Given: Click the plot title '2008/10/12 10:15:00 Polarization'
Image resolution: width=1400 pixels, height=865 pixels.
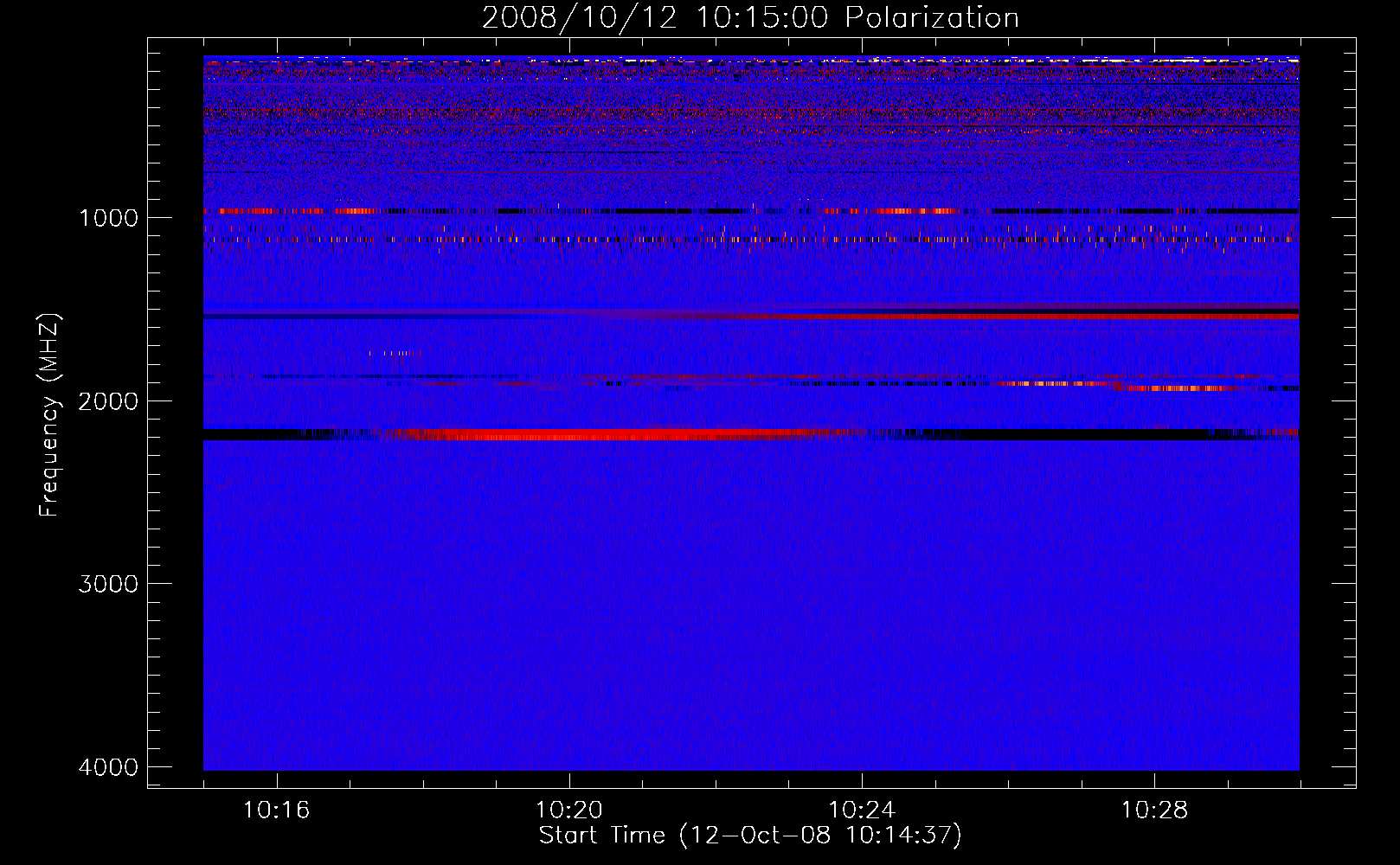Looking at the screenshot, I should pyautogui.click(x=750, y=17).
